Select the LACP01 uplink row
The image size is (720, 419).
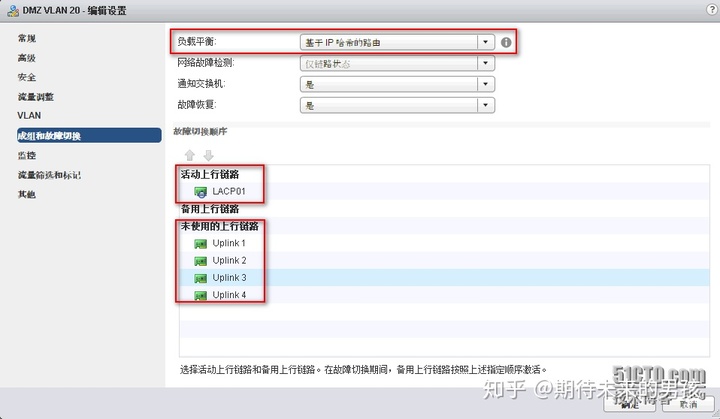444,192
